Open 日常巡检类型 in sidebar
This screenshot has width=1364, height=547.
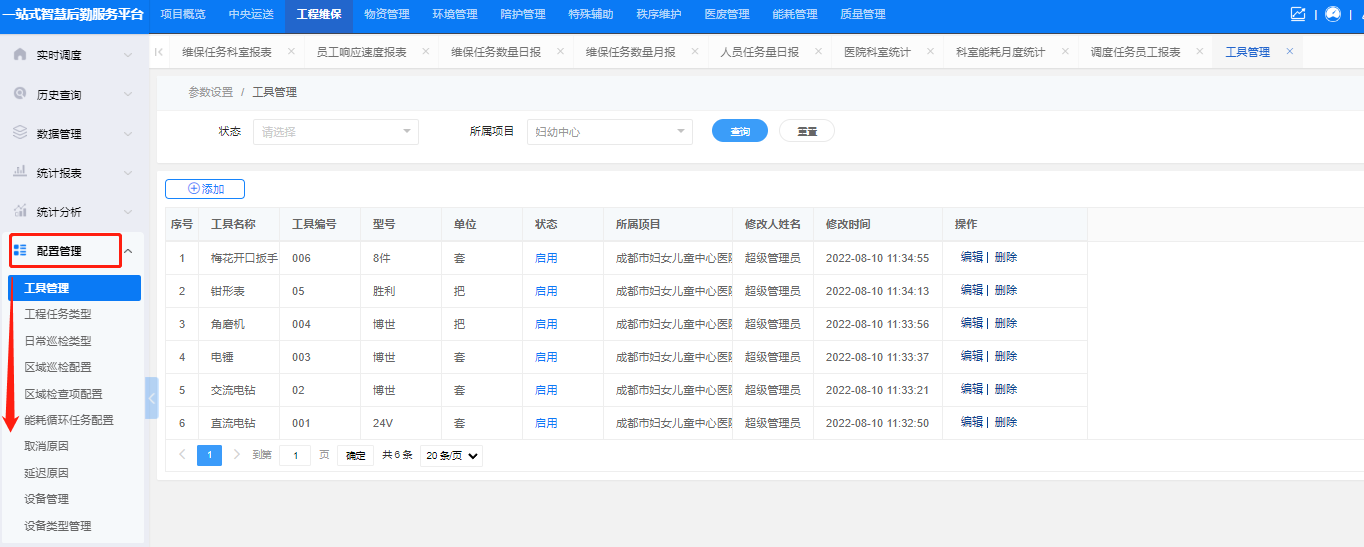pyautogui.click(x=58, y=341)
